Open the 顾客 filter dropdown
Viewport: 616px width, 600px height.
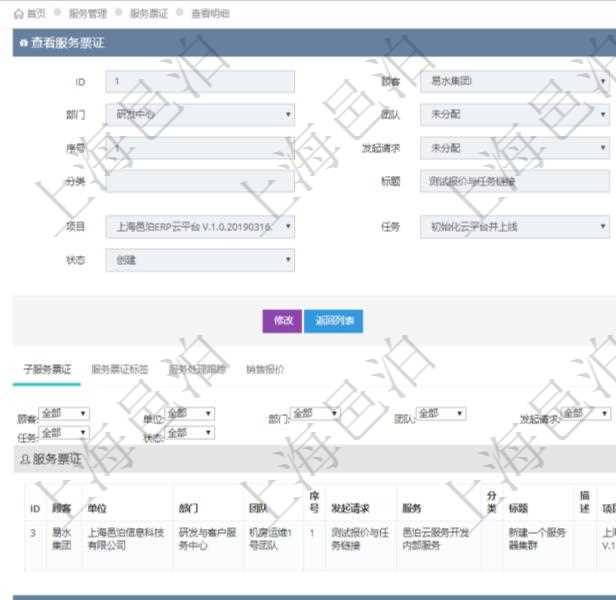(x=64, y=413)
